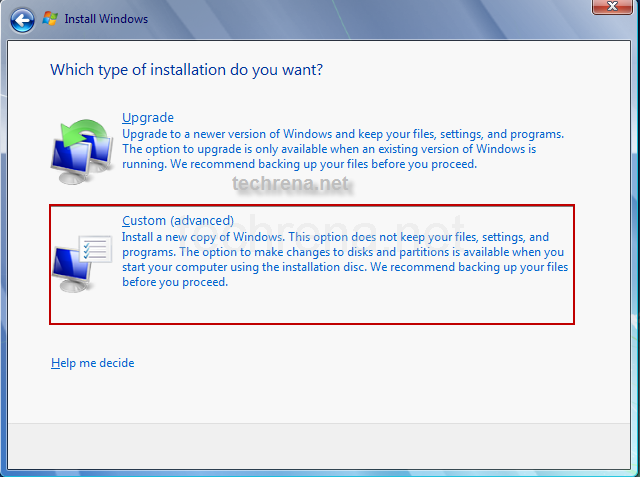Go back using the blue arrow button

[x=22, y=20]
